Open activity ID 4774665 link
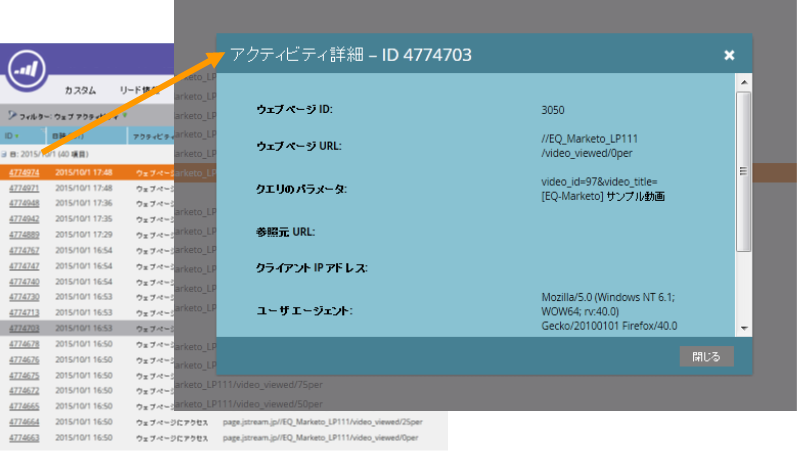 [24, 406]
